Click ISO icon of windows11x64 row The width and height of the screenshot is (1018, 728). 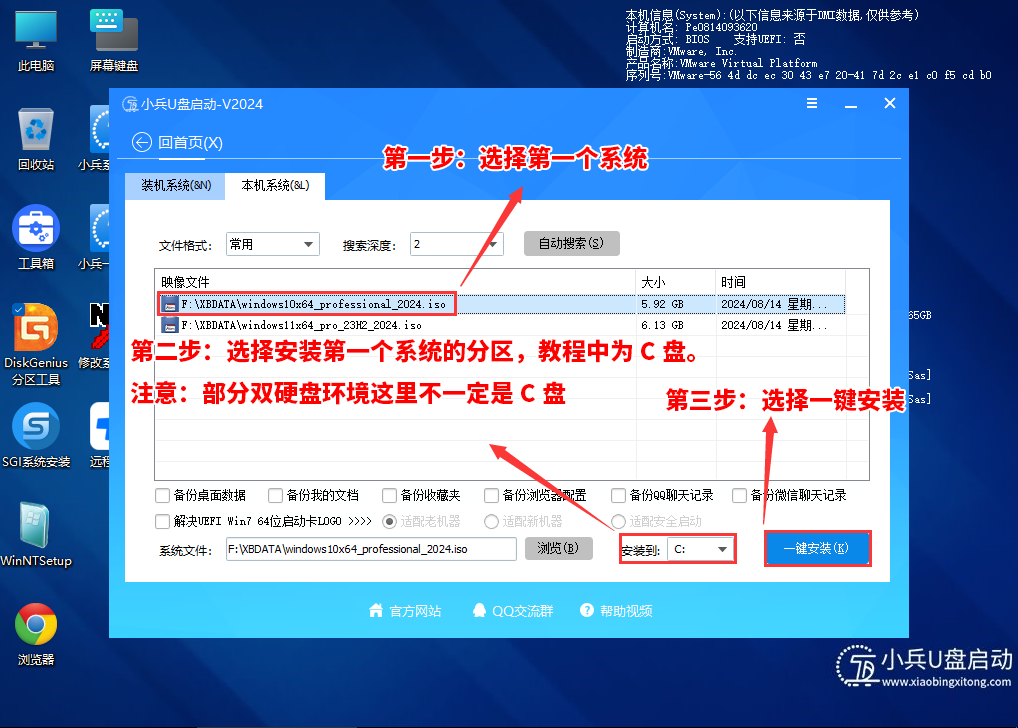tap(170, 325)
